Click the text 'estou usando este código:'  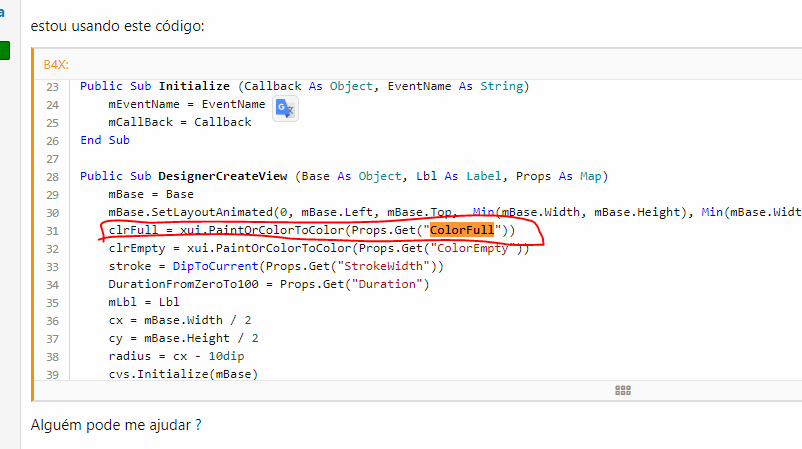click(114, 25)
